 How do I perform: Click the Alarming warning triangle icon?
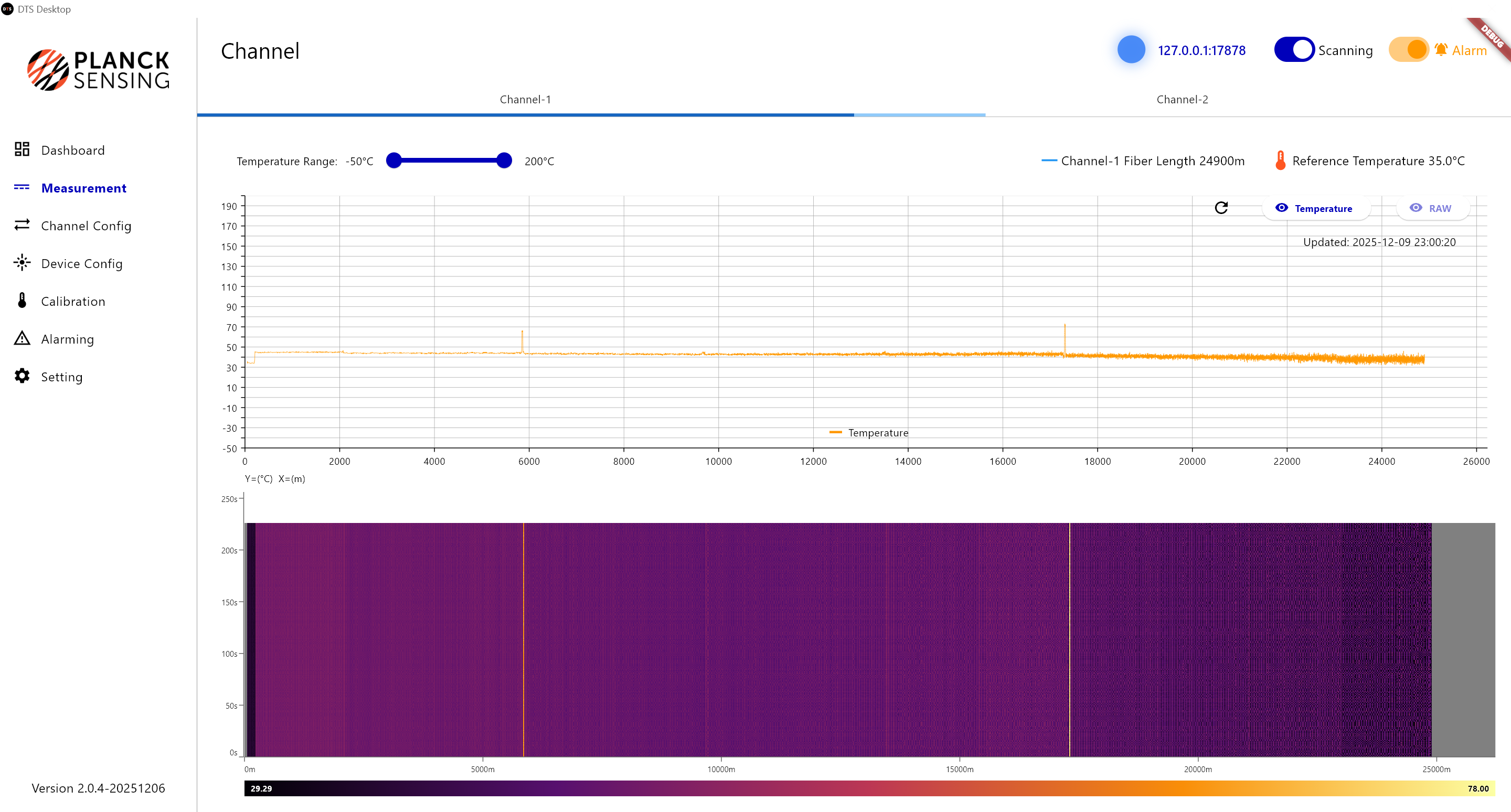[x=22, y=338]
